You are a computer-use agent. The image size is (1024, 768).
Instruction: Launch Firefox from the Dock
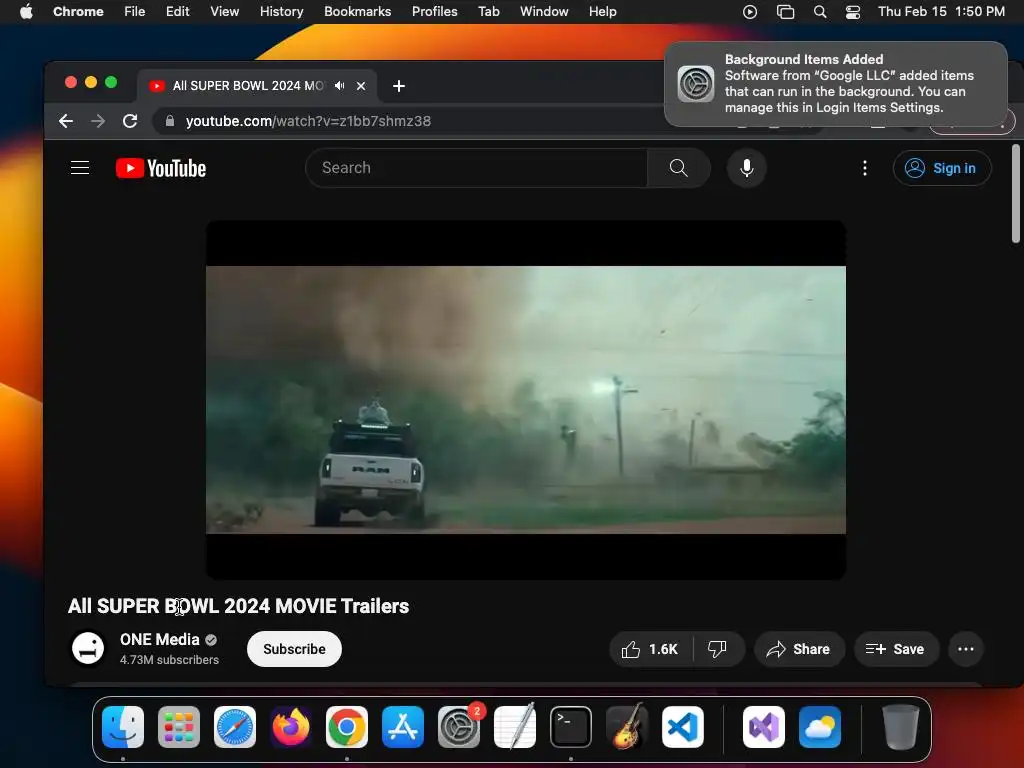291,727
